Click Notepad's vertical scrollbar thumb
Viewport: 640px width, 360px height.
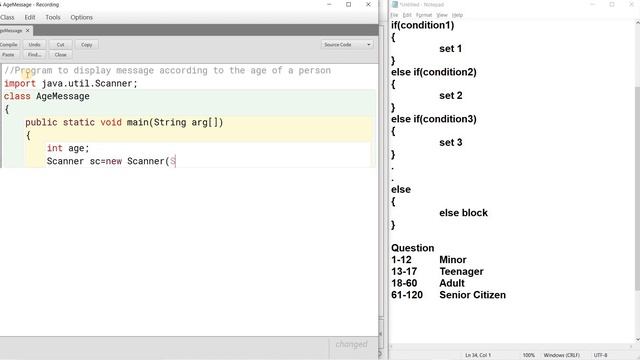[x=637, y=188]
